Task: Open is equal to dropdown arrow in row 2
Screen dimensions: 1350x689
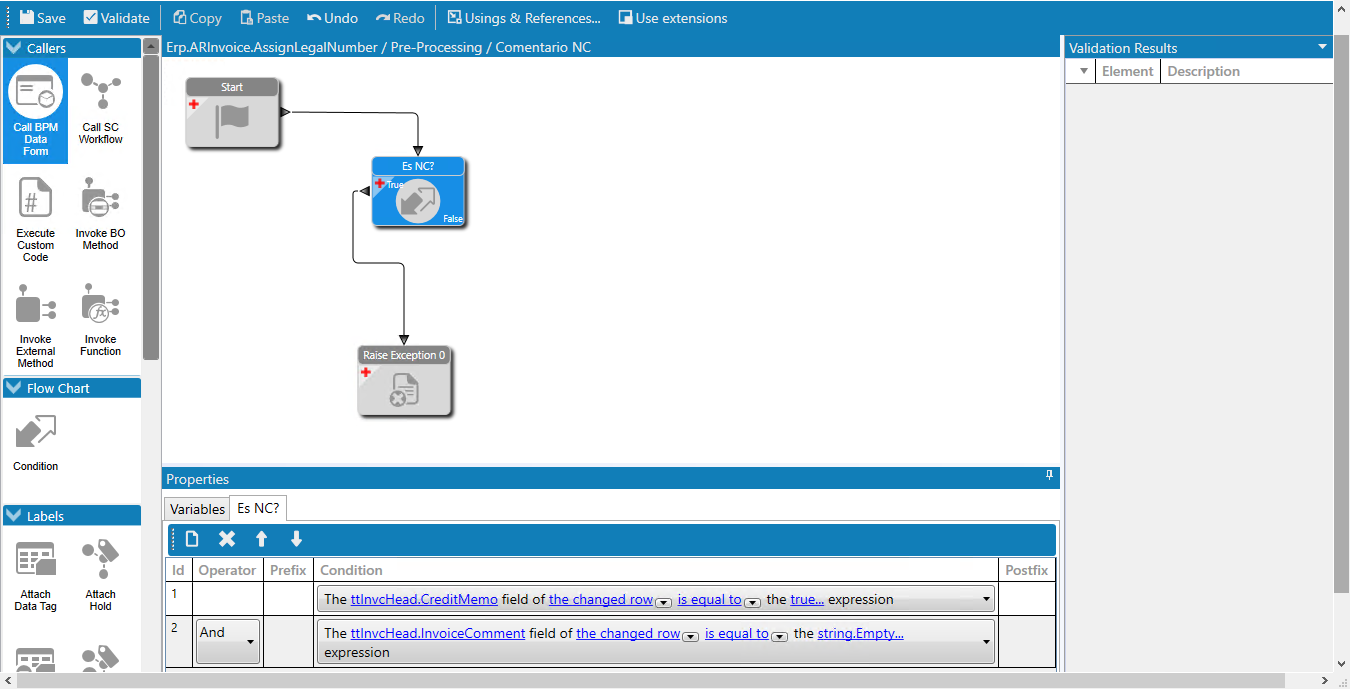Action: [x=779, y=635]
